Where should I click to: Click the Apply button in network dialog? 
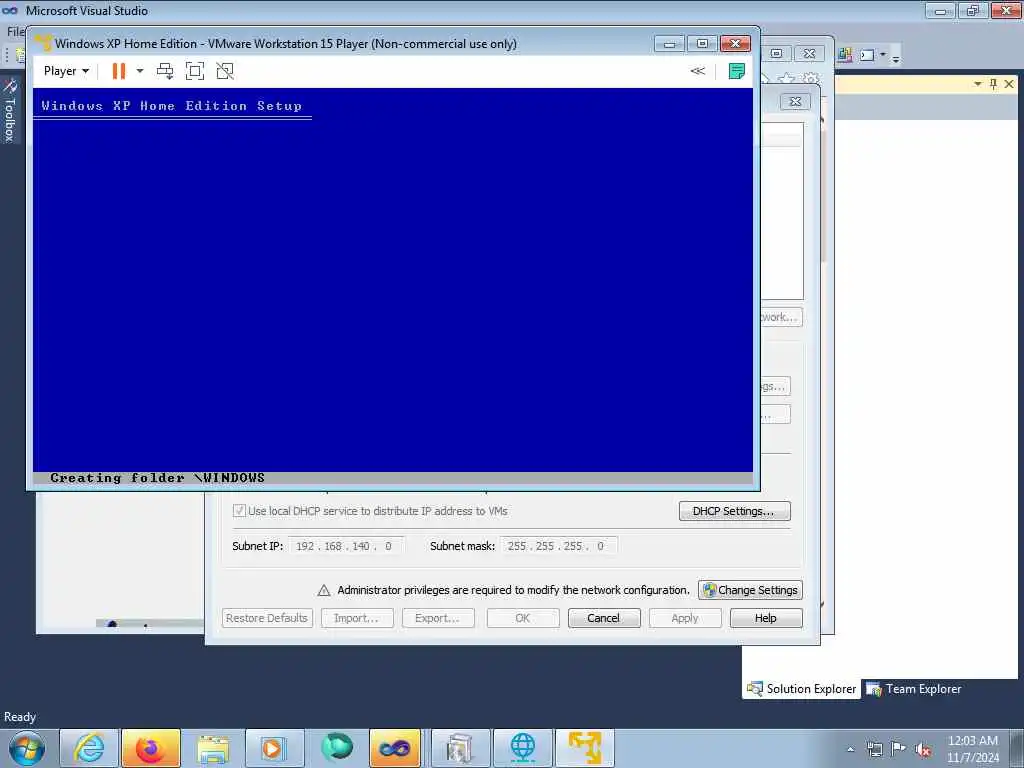pos(684,618)
